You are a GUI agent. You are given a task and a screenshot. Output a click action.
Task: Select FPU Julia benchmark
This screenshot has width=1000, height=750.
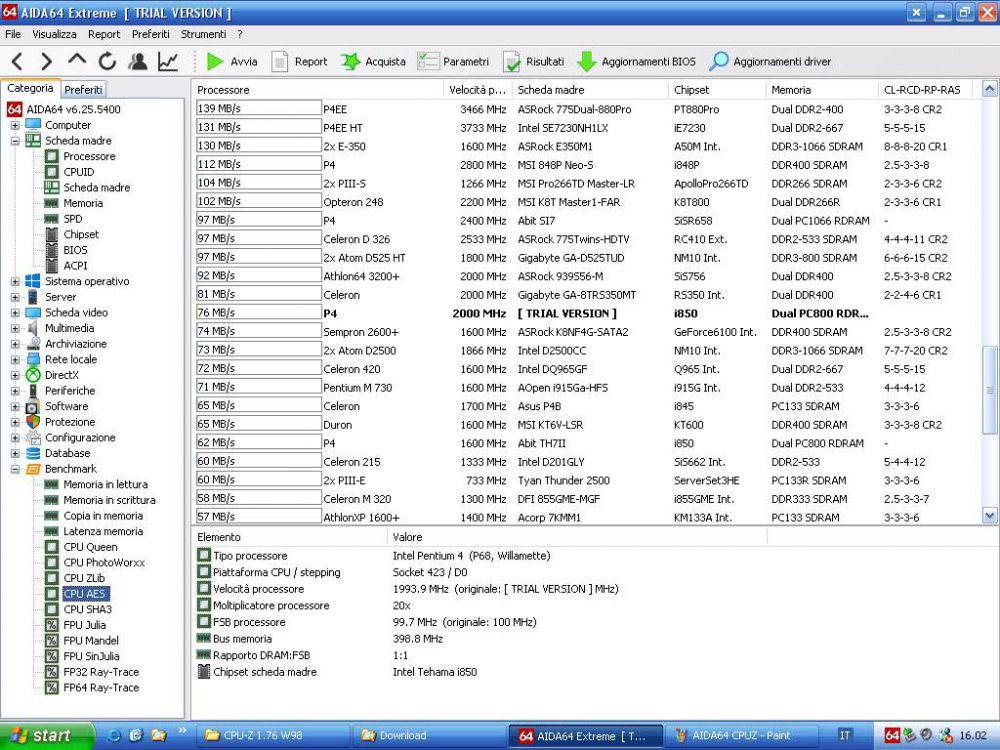(x=84, y=625)
